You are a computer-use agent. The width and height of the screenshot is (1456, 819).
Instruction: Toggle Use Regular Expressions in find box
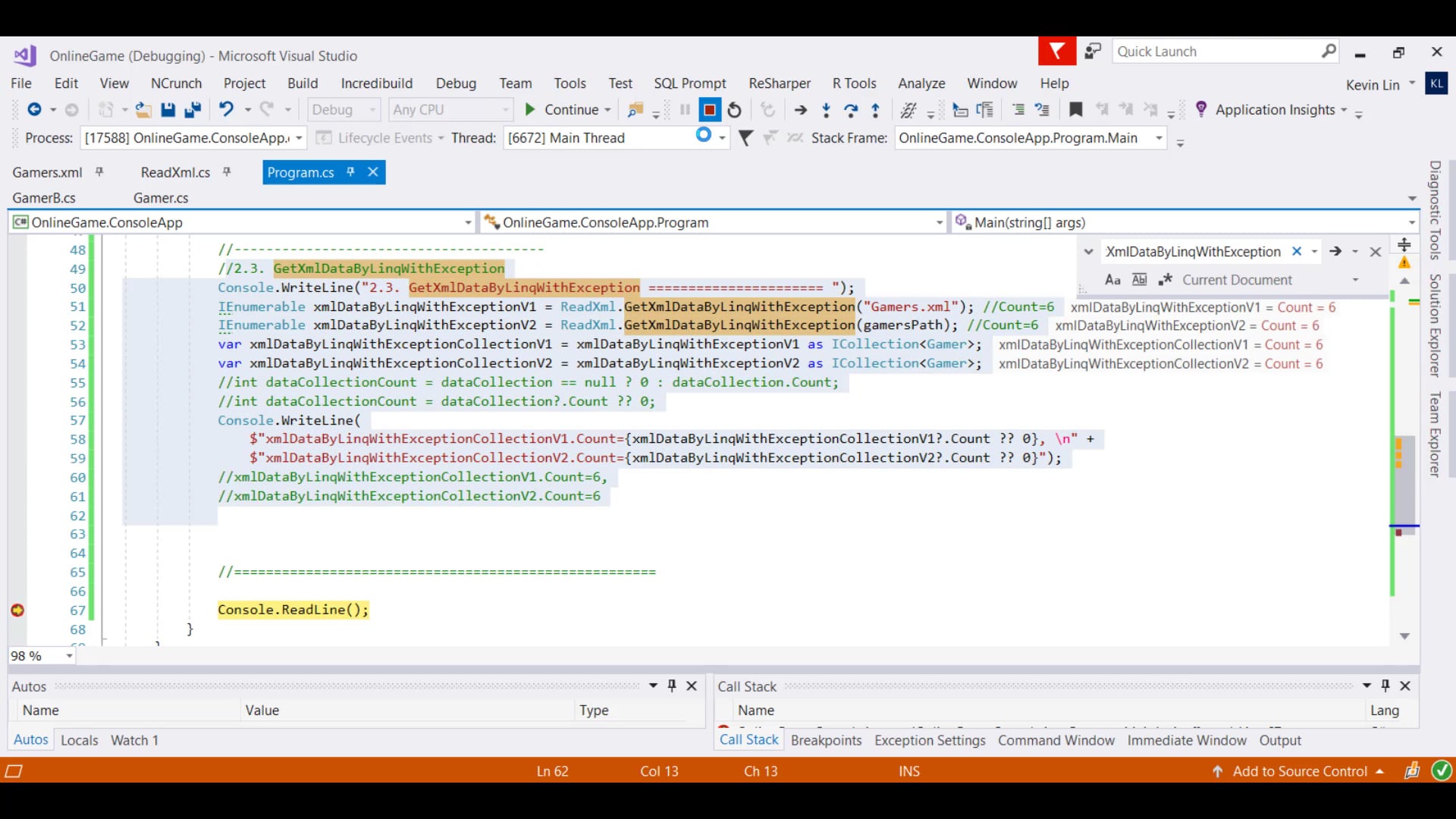click(x=1166, y=280)
